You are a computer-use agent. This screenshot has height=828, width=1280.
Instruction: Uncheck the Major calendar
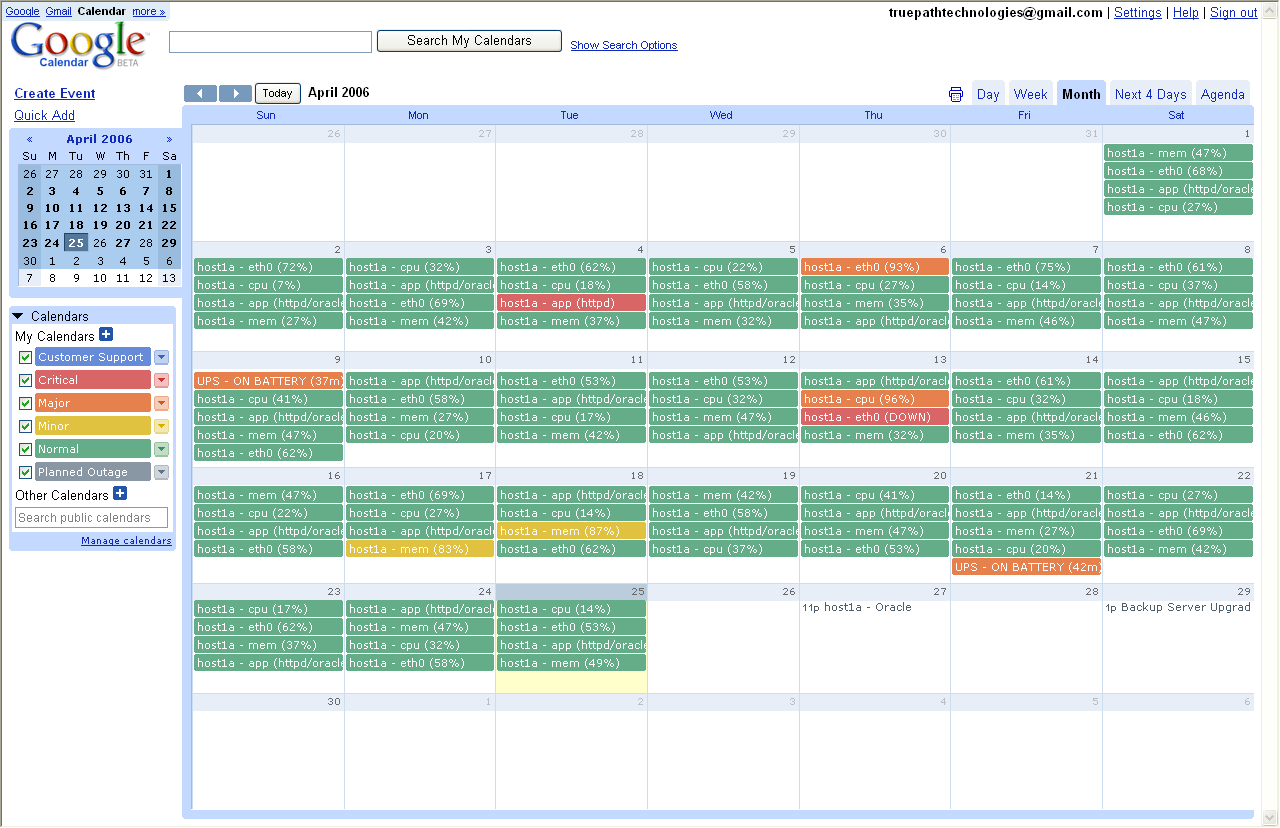26,403
